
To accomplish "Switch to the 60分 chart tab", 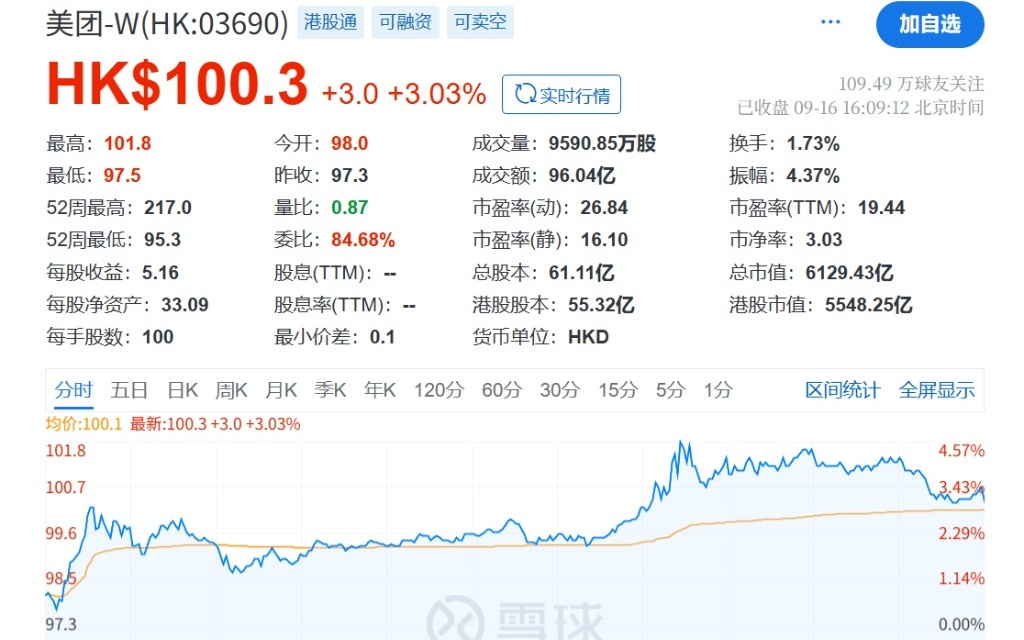I will tap(502, 390).
